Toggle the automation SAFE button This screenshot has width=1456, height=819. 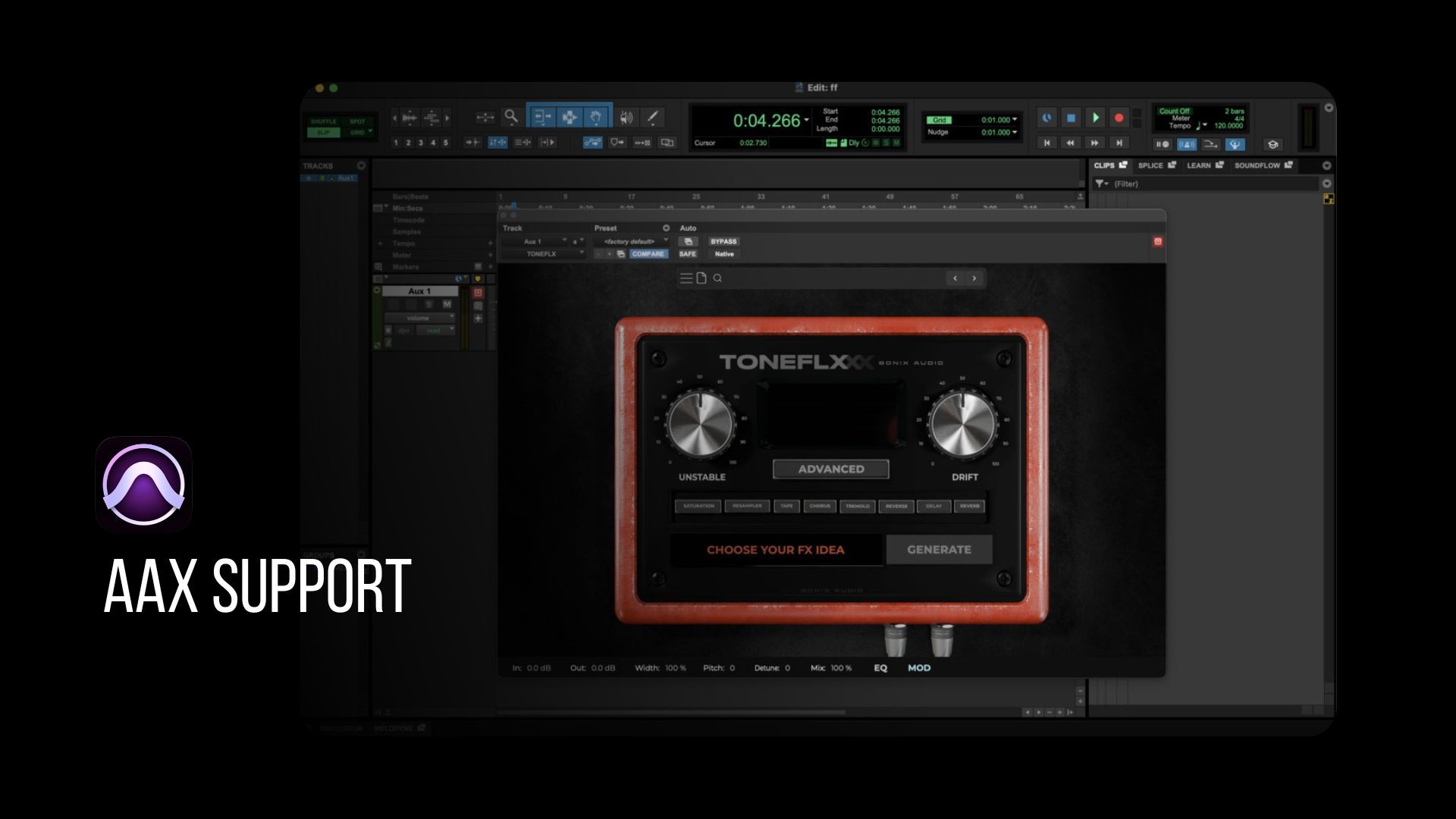coord(688,254)
